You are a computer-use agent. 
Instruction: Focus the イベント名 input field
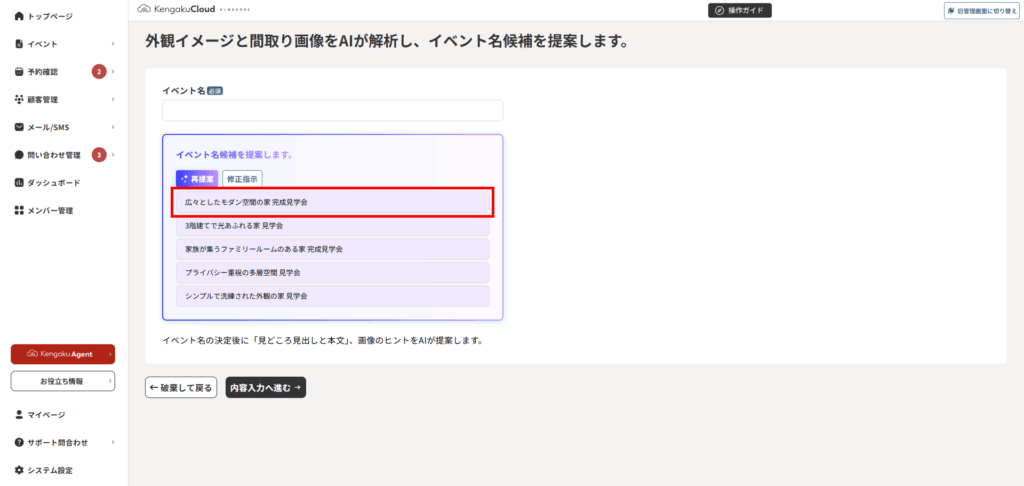tap(332, 110)
